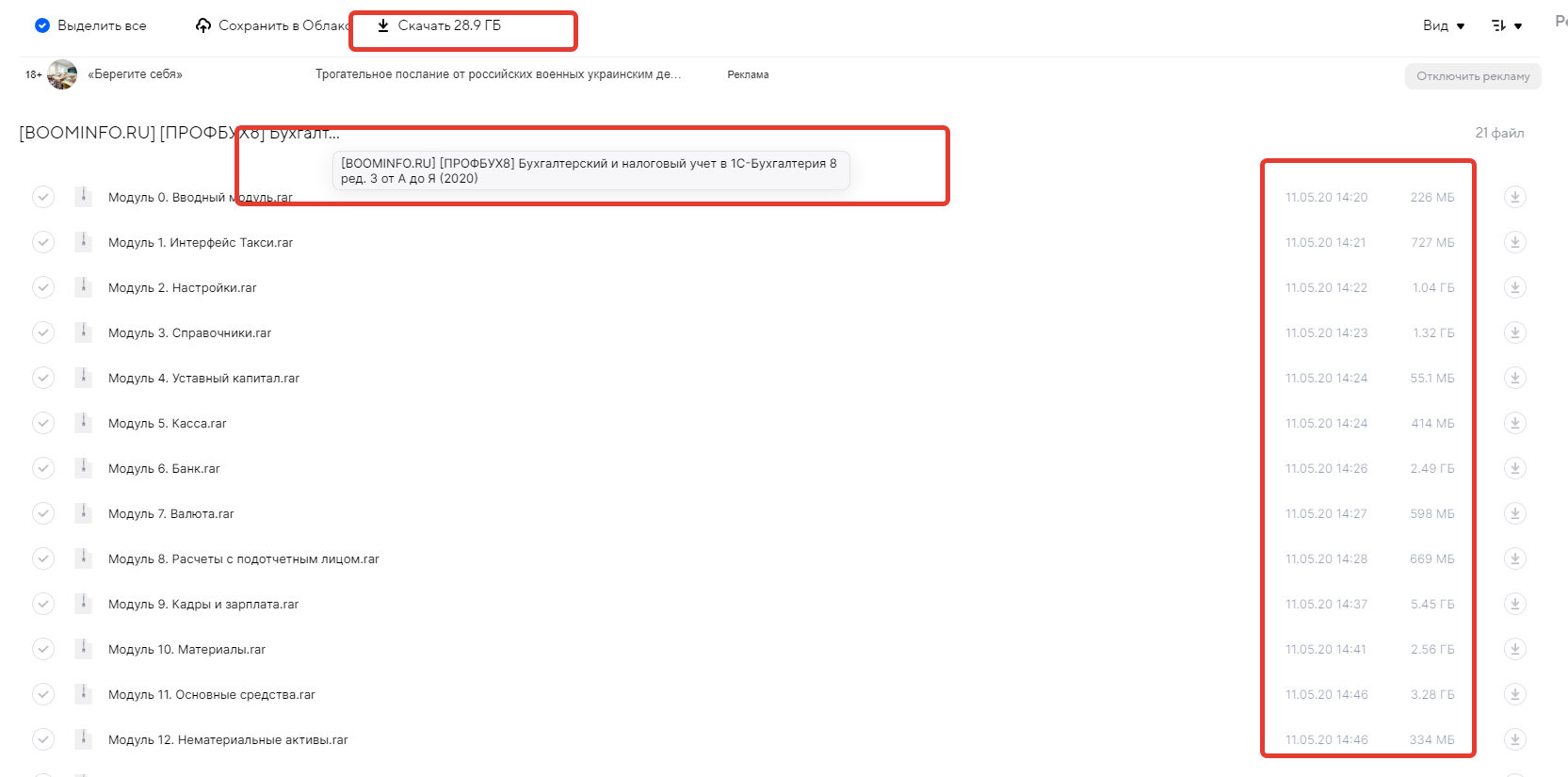
Task: Download Модуль 7. Валюта.rar via its row icon
Action: [x=1514, y=513]
